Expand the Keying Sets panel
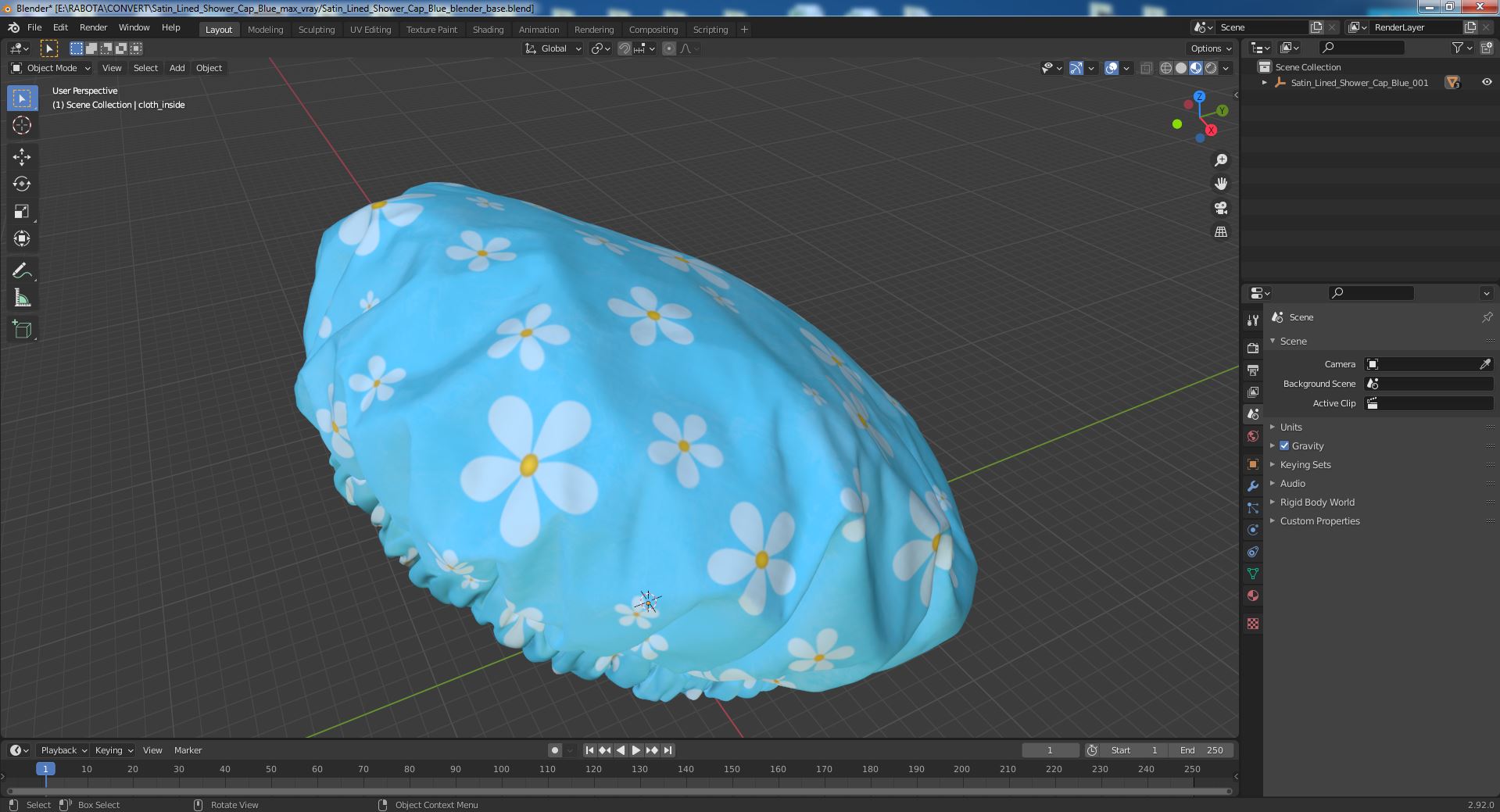The height and width of the screenshot is (812, 1500). coord(1305,464)
